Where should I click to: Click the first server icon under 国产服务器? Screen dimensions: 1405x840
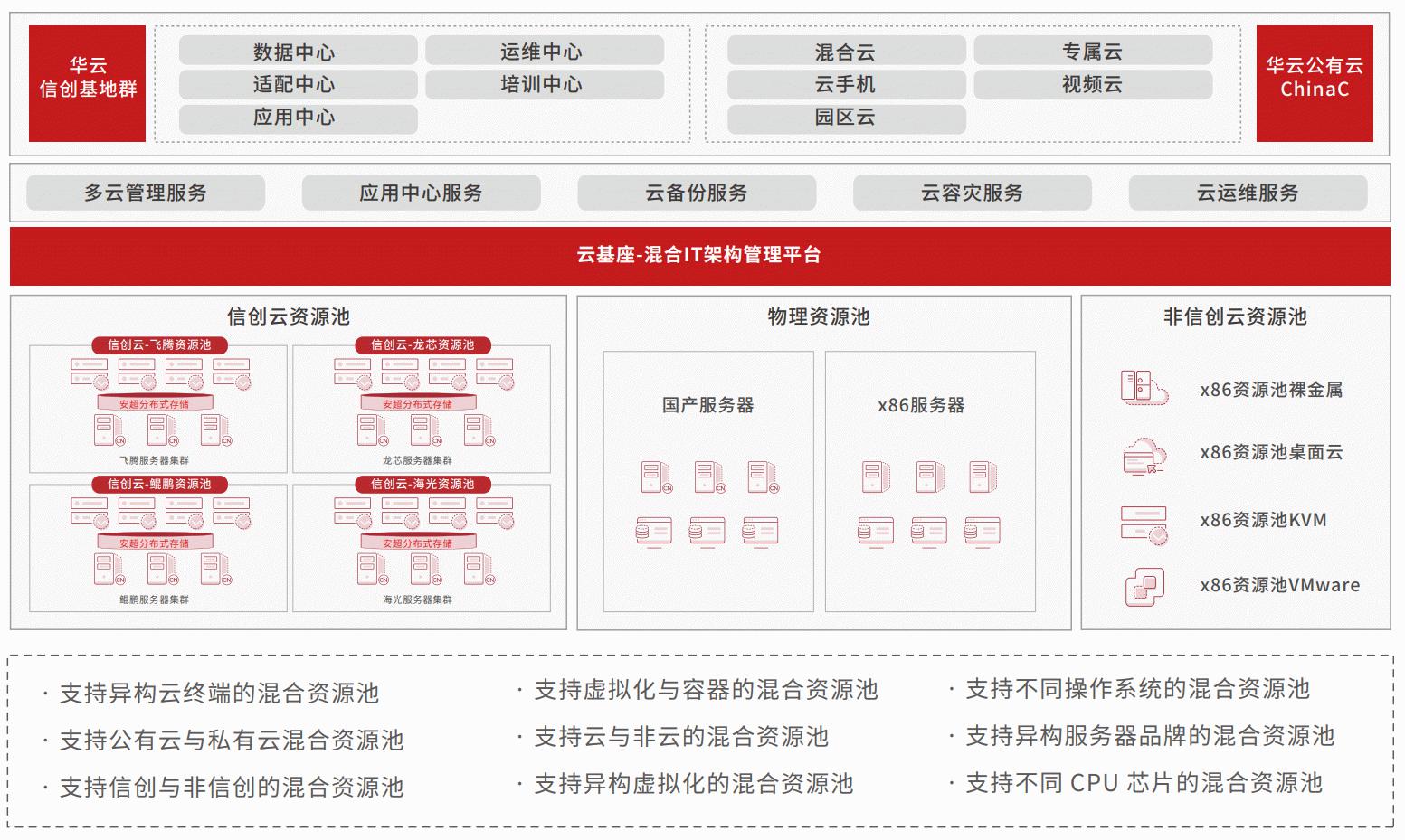pyautogui.click(x=656, y=477)
